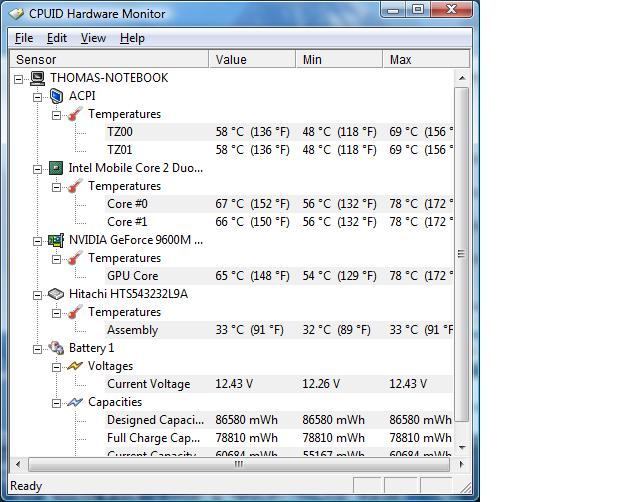The image size is (640, 502).
Task: Click the thermometer icon under NVIDIA GeForce
Action: coord(75,258)
